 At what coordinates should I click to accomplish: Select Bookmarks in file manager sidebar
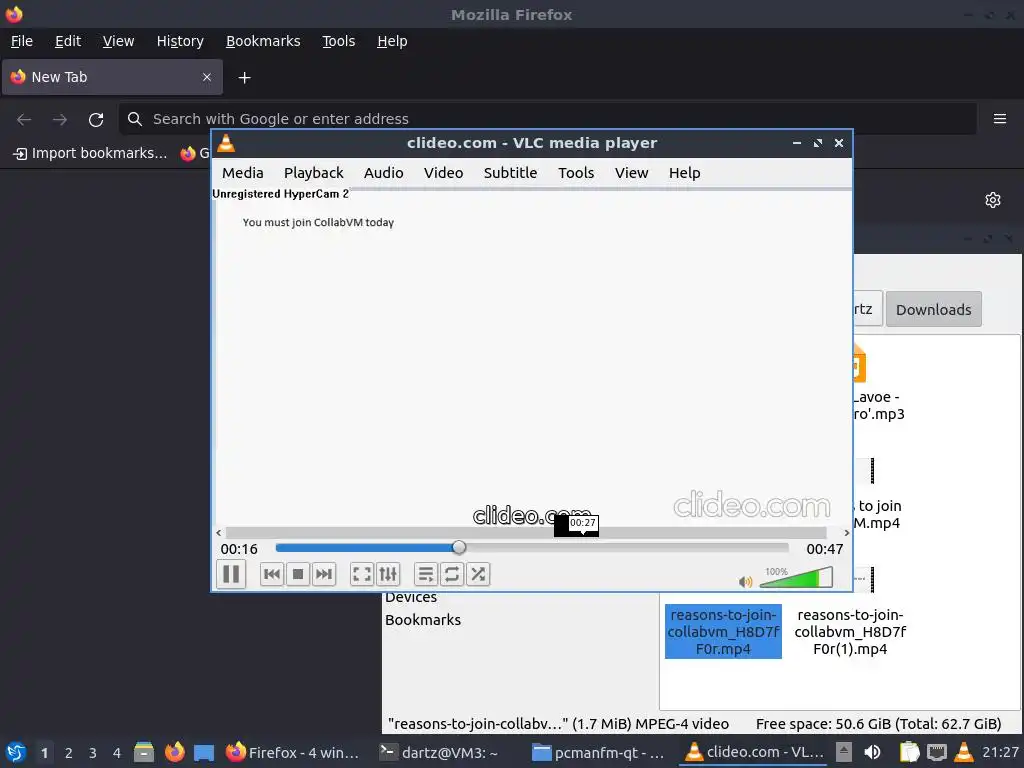[x=423, y=620]
